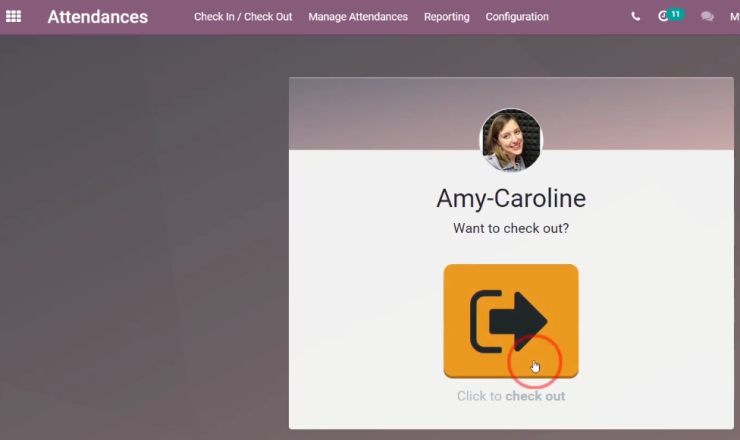Open the apps grid home menu
740x440 pixels.
click(13, 17)
